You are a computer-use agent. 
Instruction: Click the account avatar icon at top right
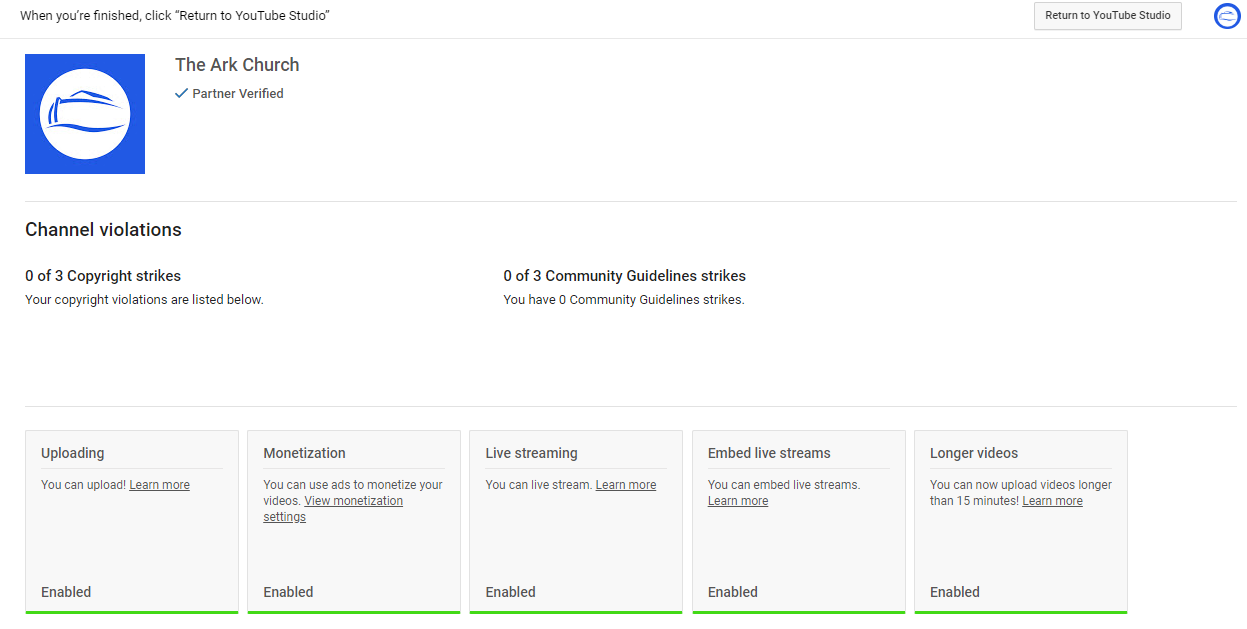tap(1226, 16)
